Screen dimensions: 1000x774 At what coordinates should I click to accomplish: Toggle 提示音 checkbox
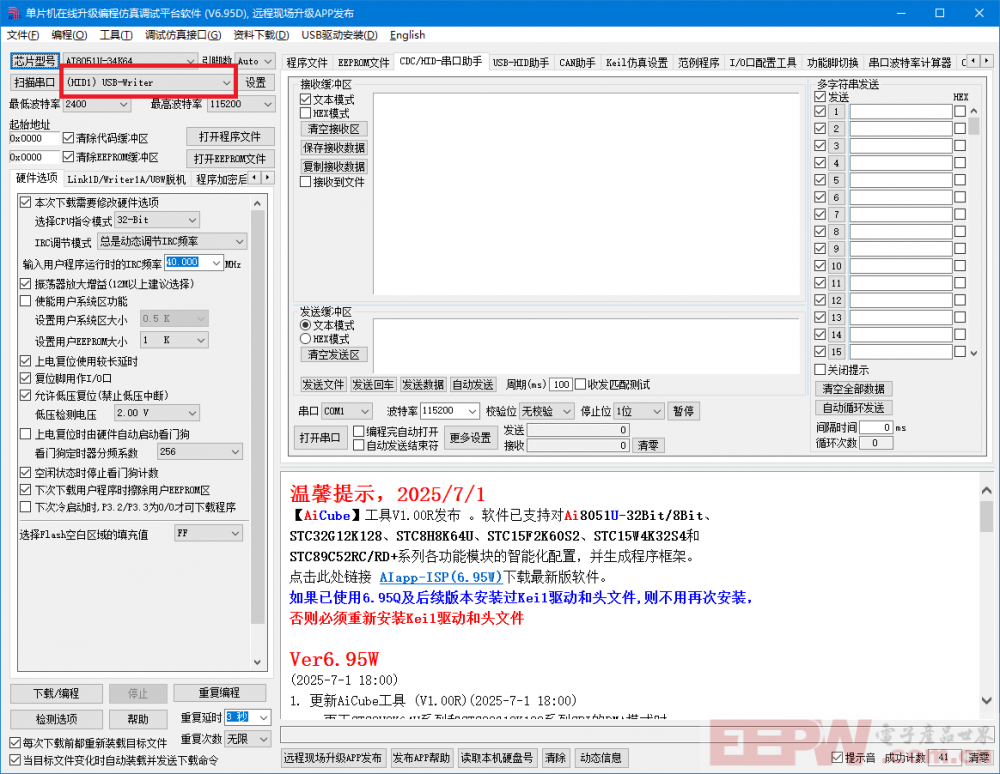tap(837, 757)
